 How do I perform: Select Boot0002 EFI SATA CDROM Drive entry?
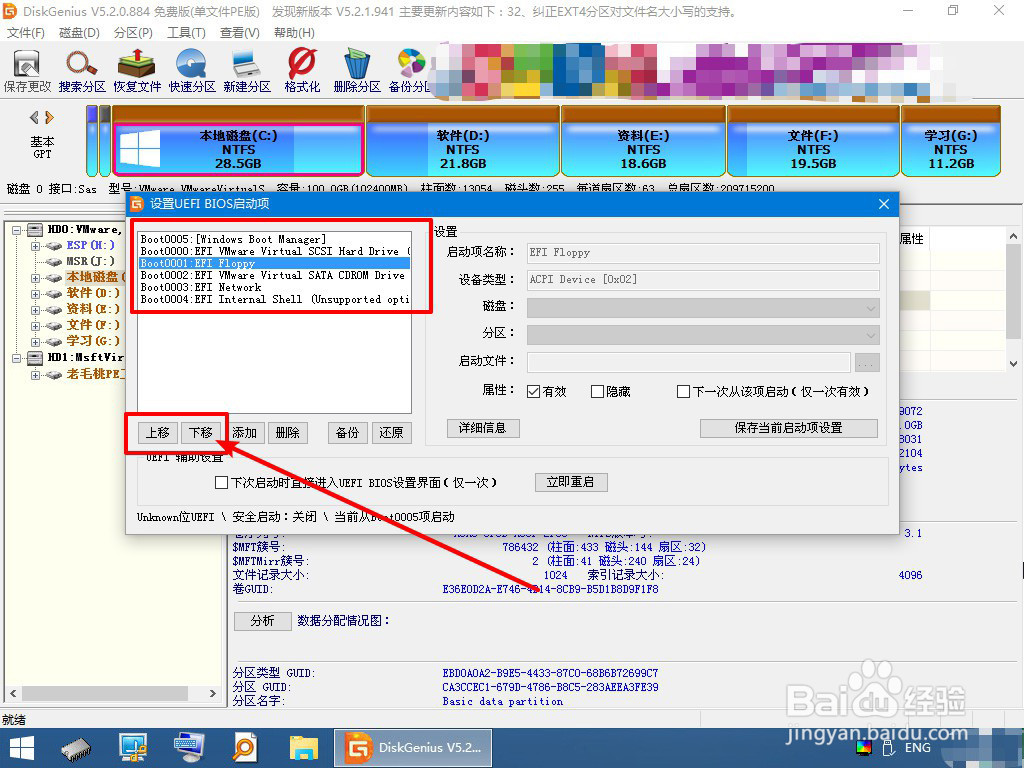click(x=275, y=276)
